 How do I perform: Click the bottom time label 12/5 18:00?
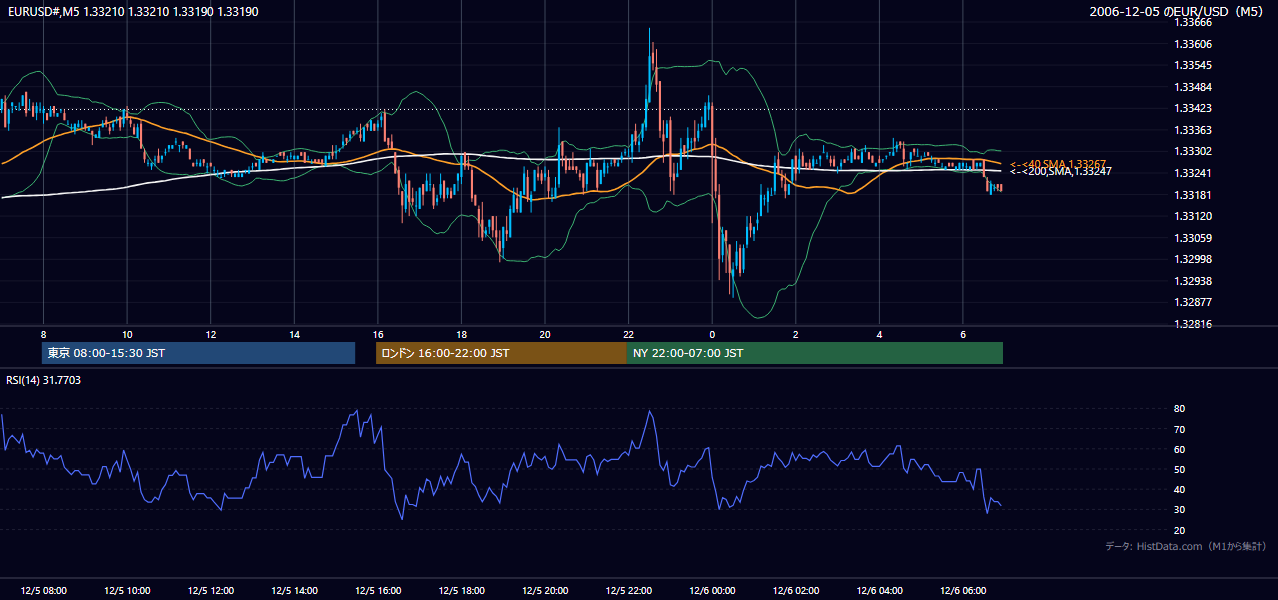click(461, 591)
